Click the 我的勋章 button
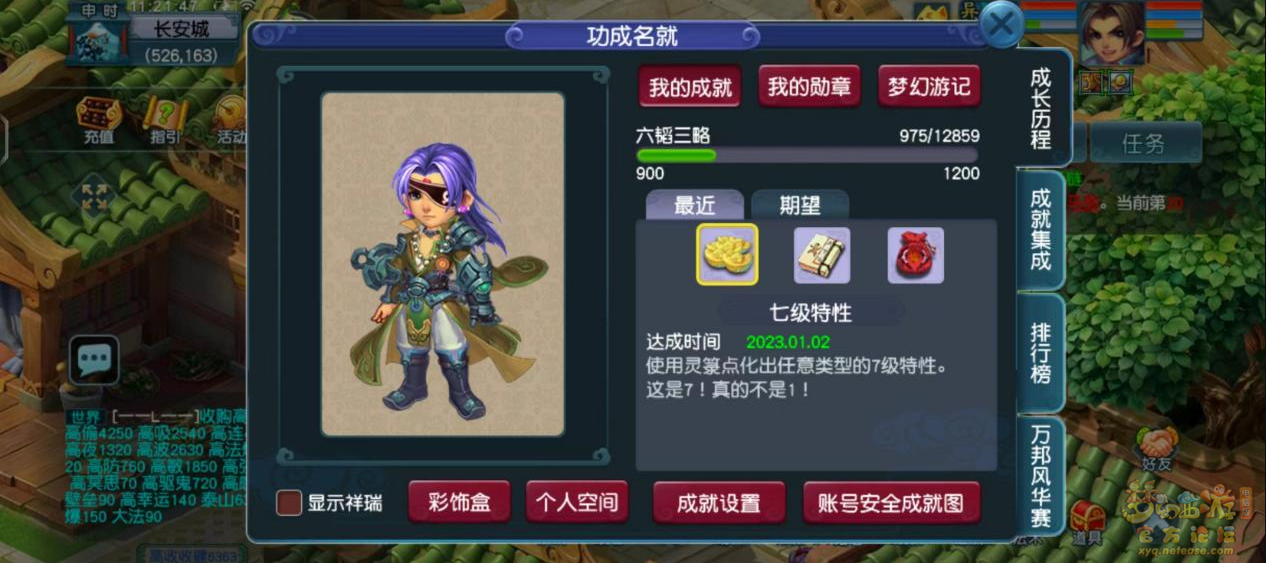Image resolution: width=1266 pixels, height=563 pixels. [x=810, y=87]
